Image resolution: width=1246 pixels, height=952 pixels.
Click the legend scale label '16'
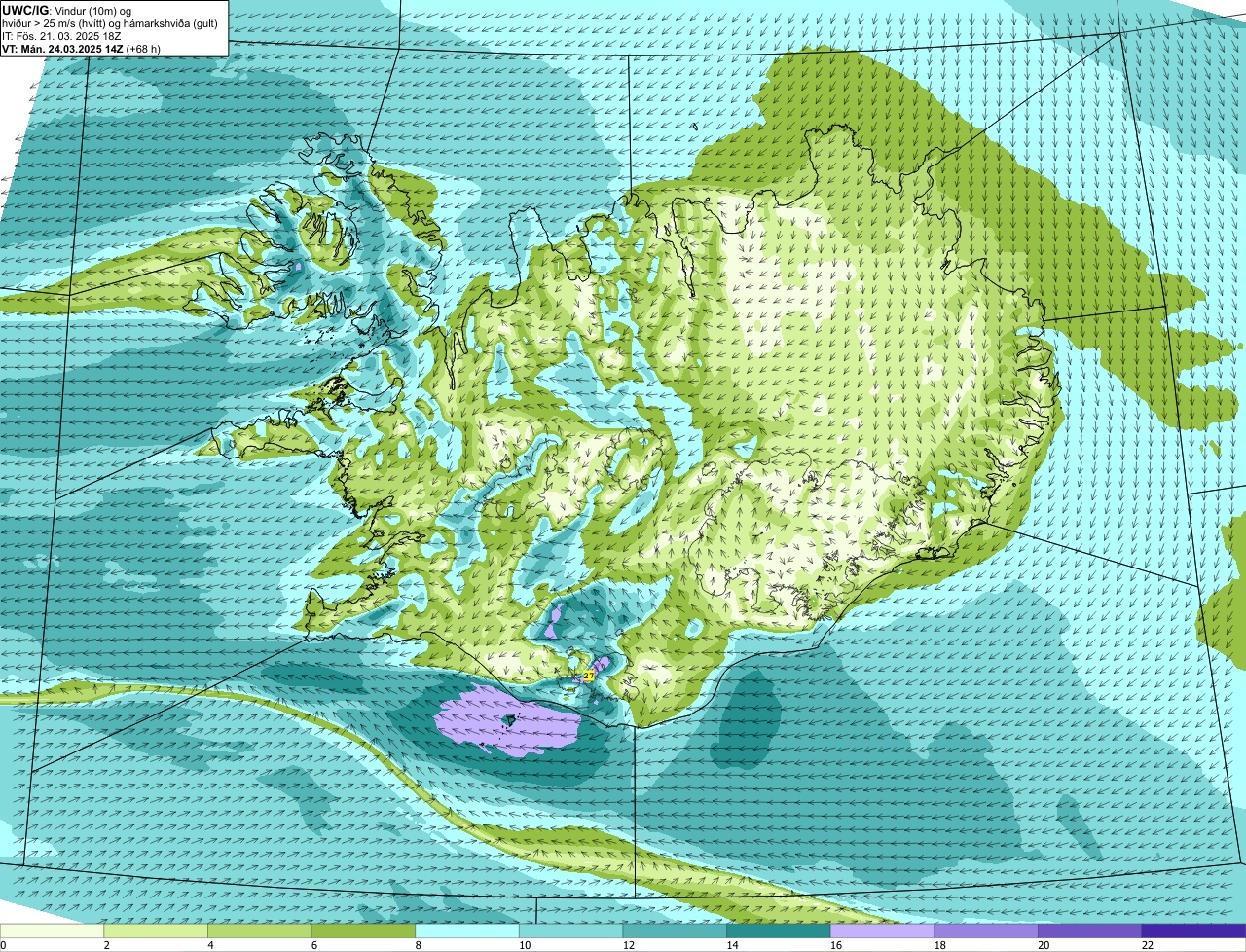tap(836, 945)
